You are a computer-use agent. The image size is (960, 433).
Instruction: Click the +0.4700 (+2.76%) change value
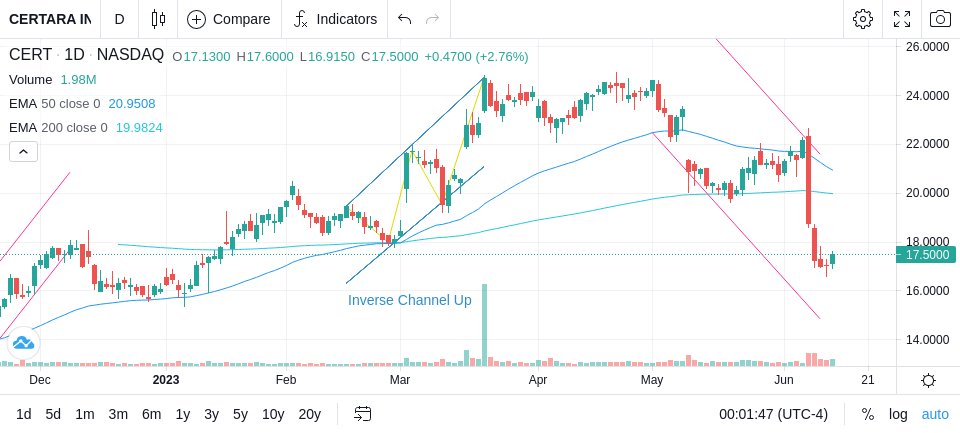476,57
